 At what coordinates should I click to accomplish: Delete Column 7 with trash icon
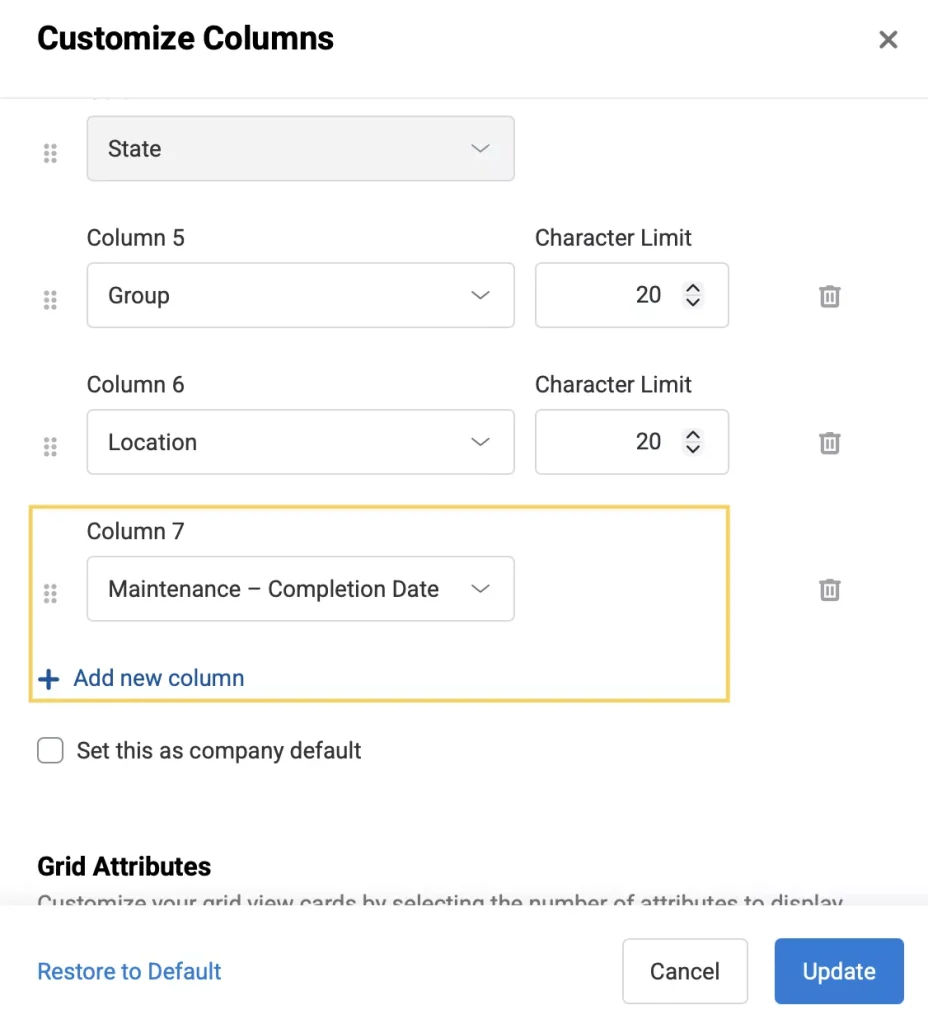pyautogui.click(x=829, y=590)
